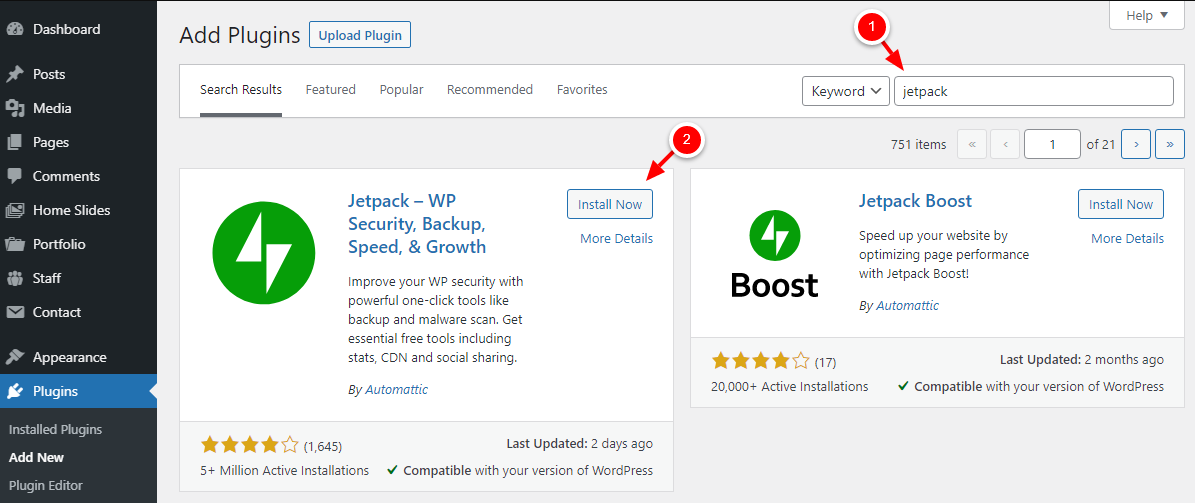Image resolution: width=1195 pixels, height=503 pixels.
Task: Switch to the Popular tab
Action: click(401, 90)
